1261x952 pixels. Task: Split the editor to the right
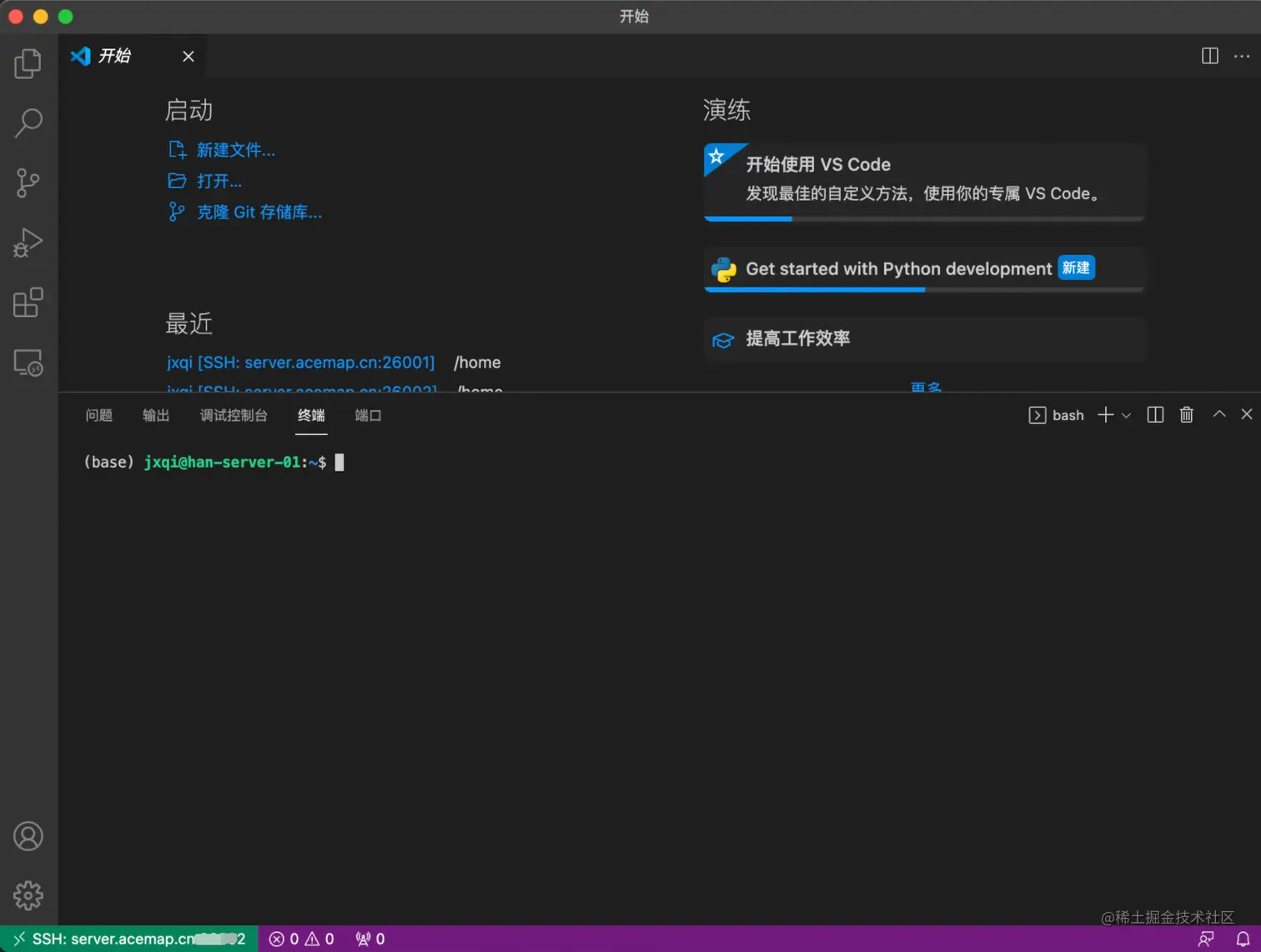click(x=1209, y=56)
